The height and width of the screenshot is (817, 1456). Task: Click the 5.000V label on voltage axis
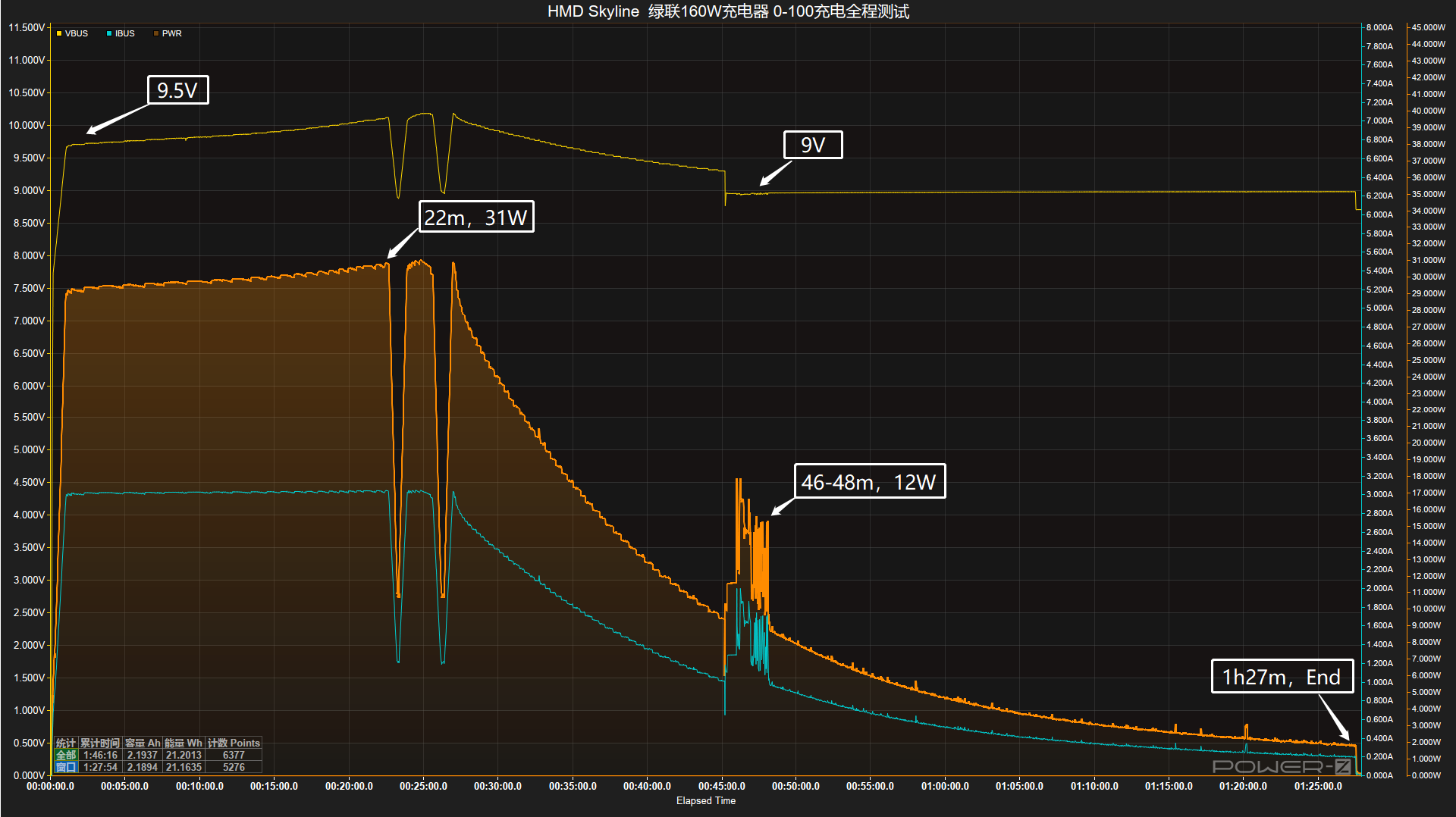29,449
